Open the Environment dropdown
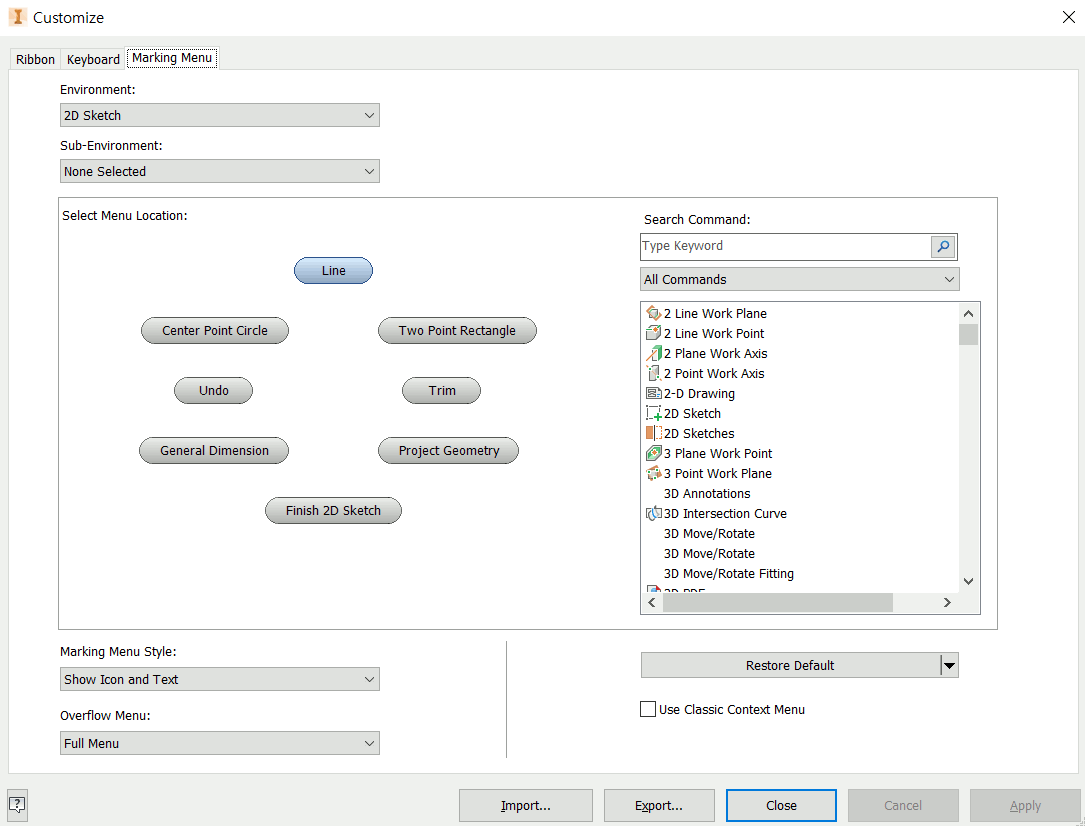 point(220,116)
